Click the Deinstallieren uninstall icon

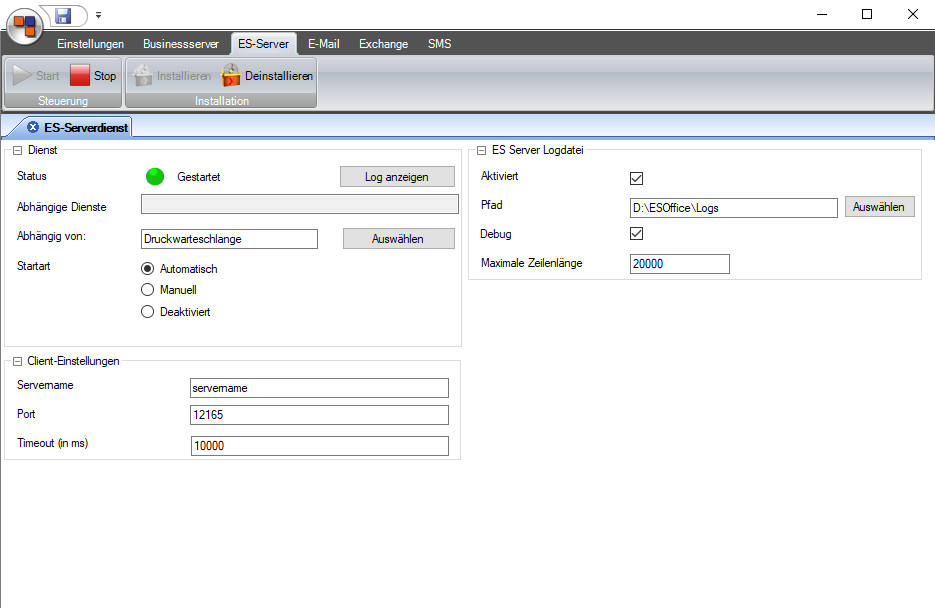pyautogui.click(x=231, y=76)
